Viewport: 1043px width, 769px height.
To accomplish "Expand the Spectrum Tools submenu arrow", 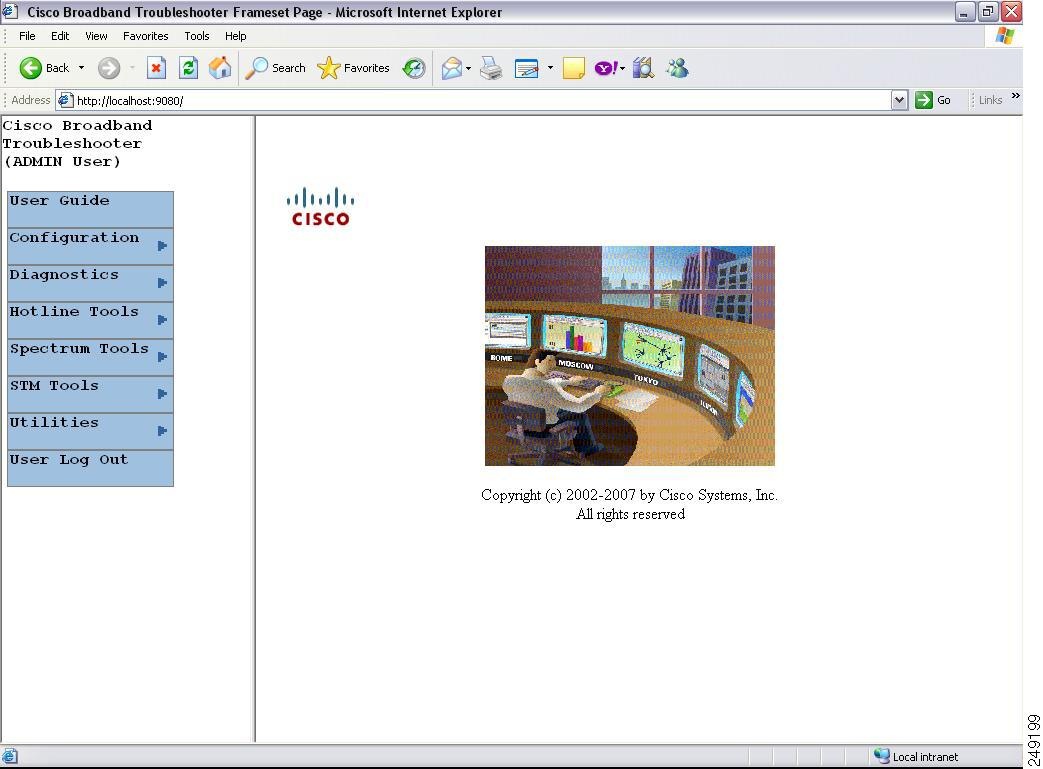I will (x=162, y=357).
